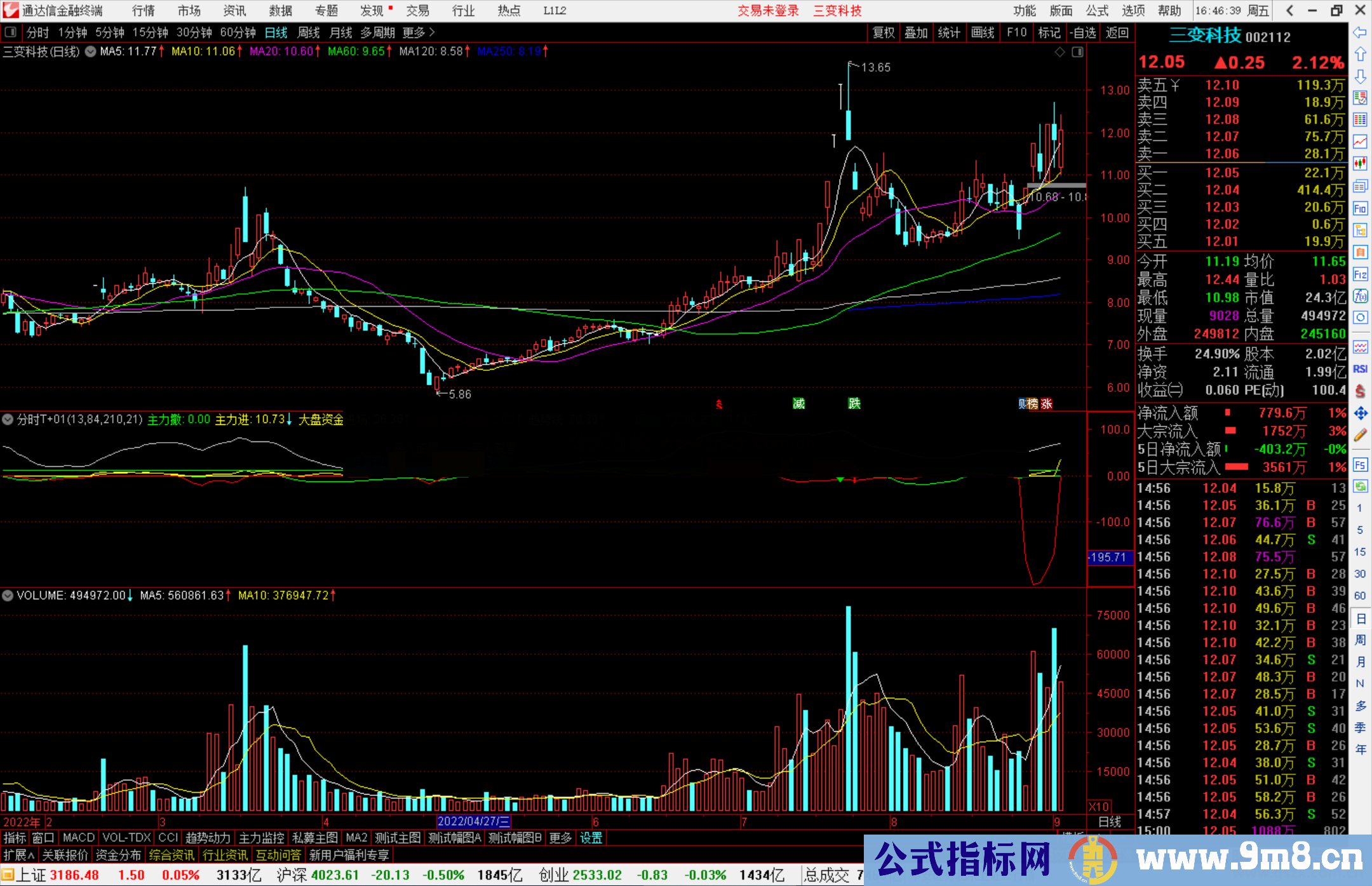Click the 设置 link in indicator bar
This screenshot has width=1372, height=886.
pos(591,838)
